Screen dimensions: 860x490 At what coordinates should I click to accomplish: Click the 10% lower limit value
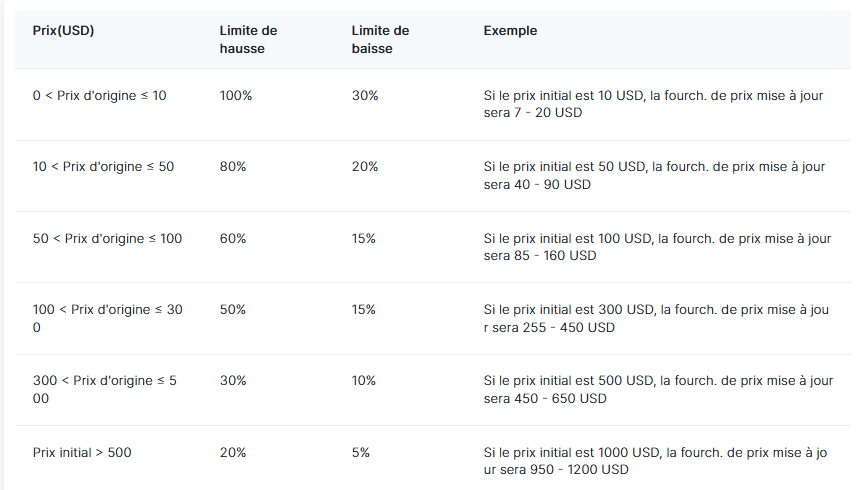pos(364,381)
